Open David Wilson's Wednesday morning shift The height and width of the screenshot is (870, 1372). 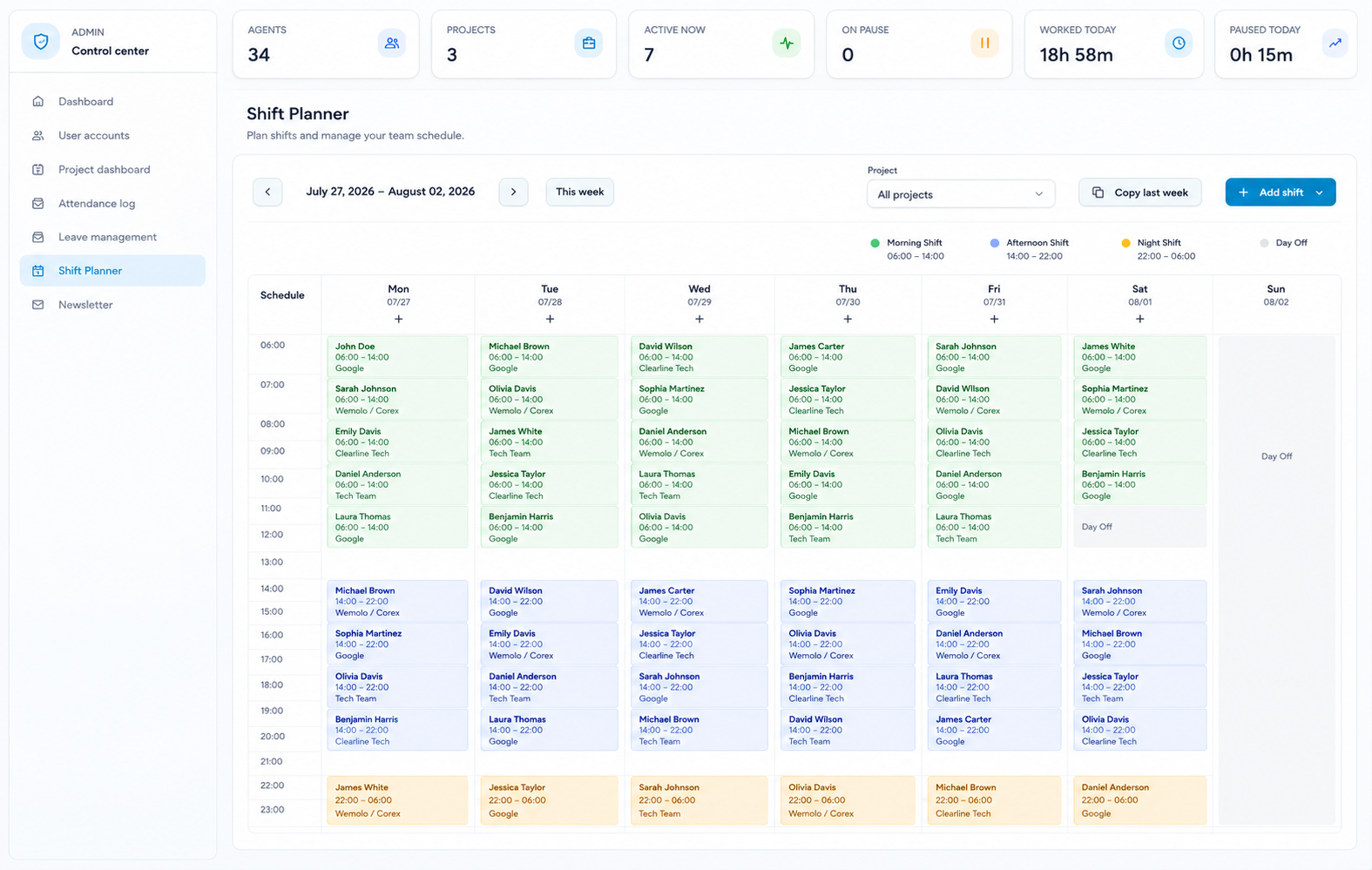coord(700,357)
